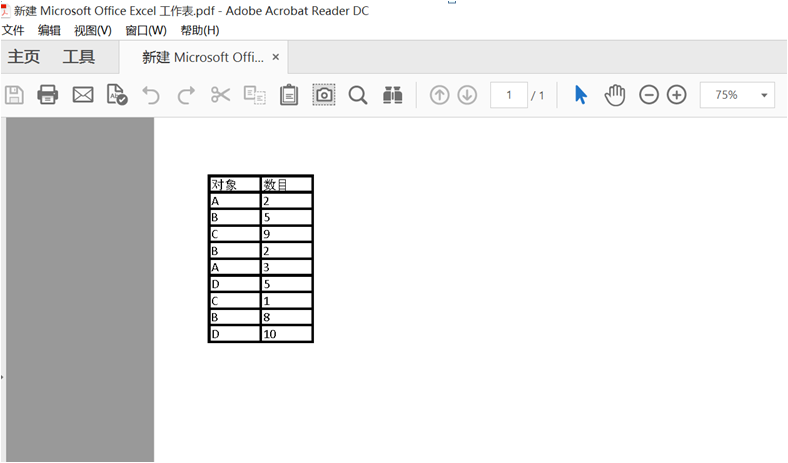
Task: Zoom out with minus button
Action: (649, 95)
